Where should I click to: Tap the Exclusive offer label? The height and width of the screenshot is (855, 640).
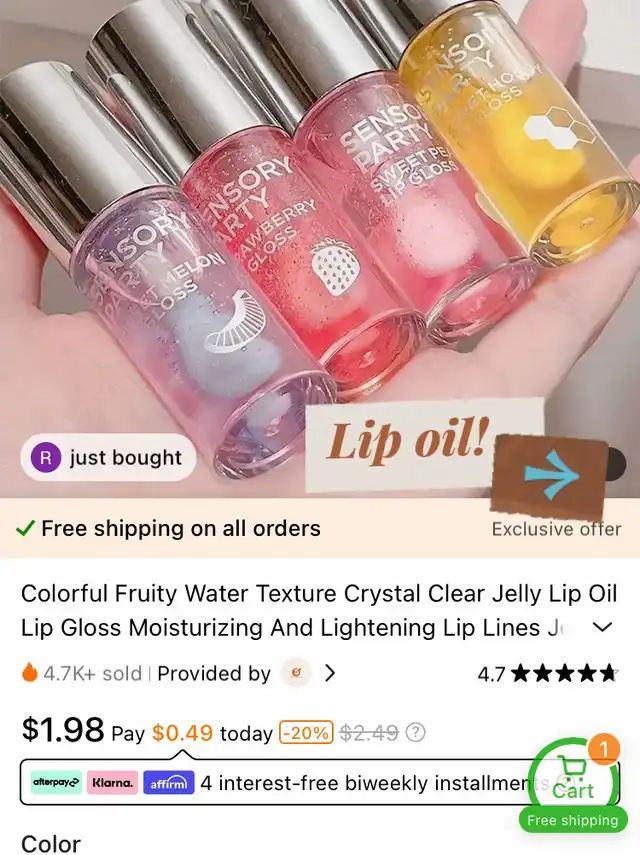click(x=556, y=529)
